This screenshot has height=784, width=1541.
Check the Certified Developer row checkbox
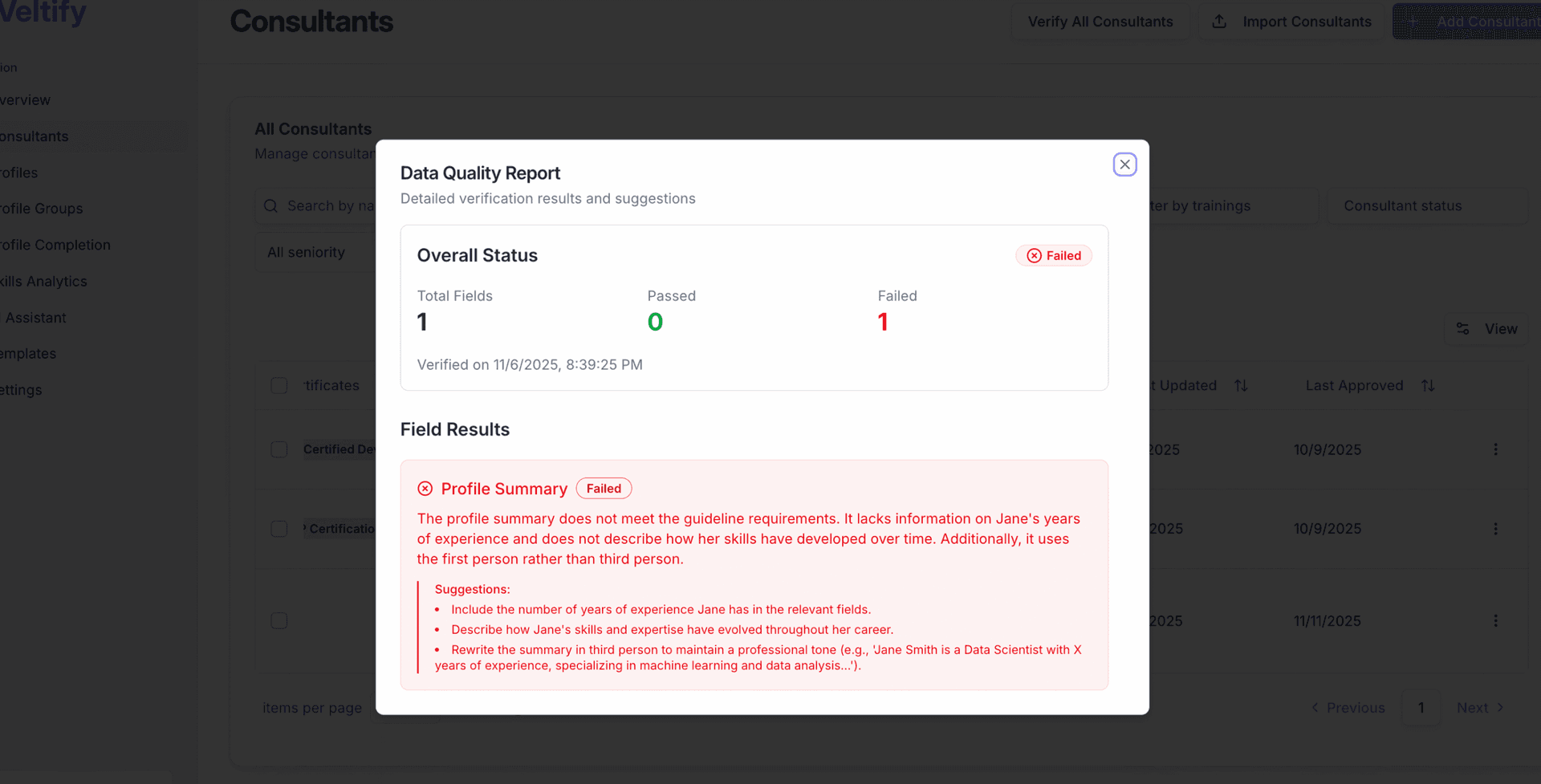click(x=279, y=449)
